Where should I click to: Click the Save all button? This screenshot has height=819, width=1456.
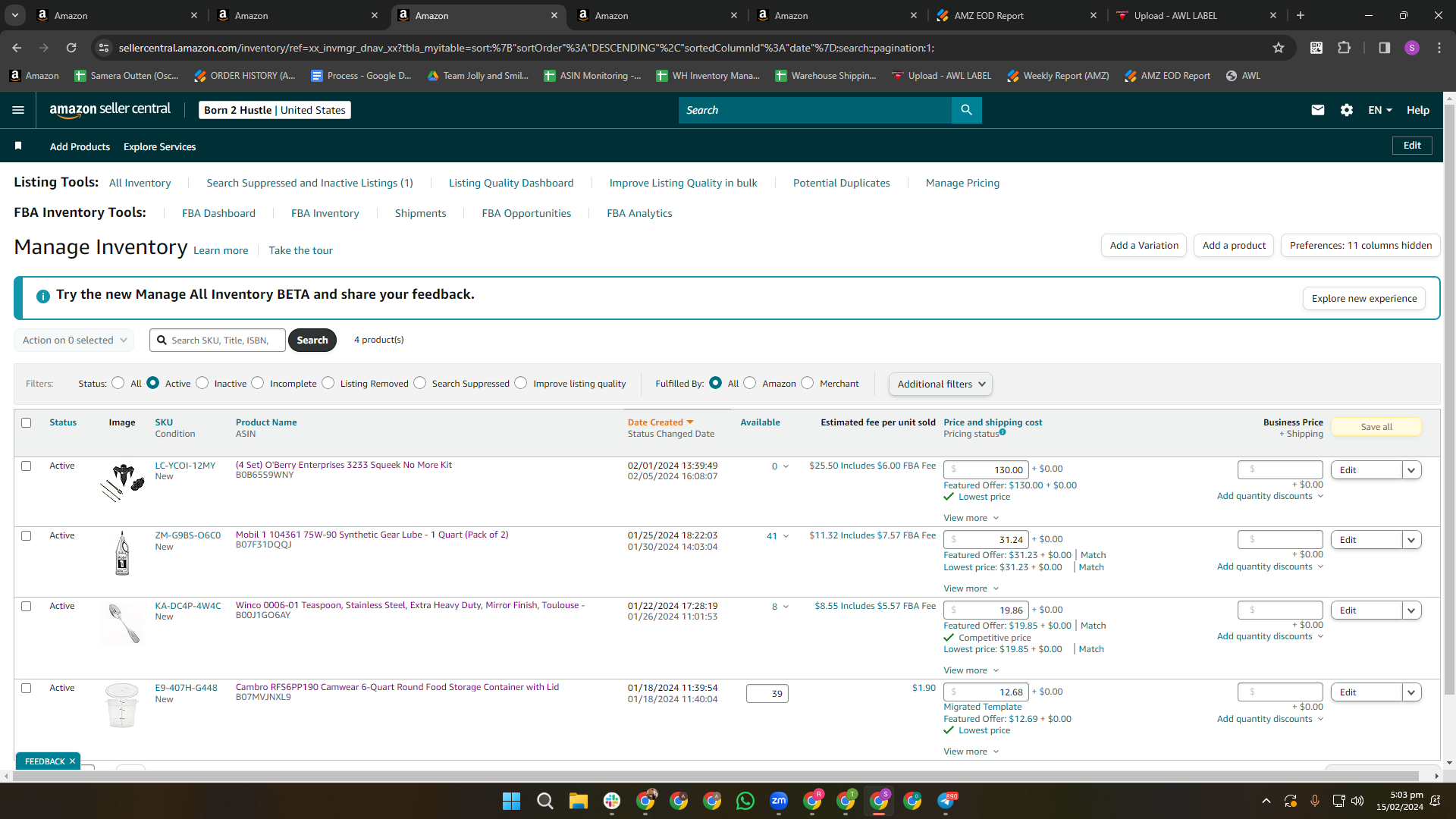tap(1376, 427)
